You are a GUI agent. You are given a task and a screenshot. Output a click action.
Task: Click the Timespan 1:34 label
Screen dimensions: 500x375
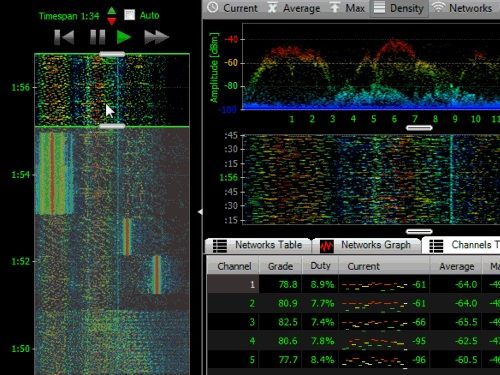(x=69, y=16)
